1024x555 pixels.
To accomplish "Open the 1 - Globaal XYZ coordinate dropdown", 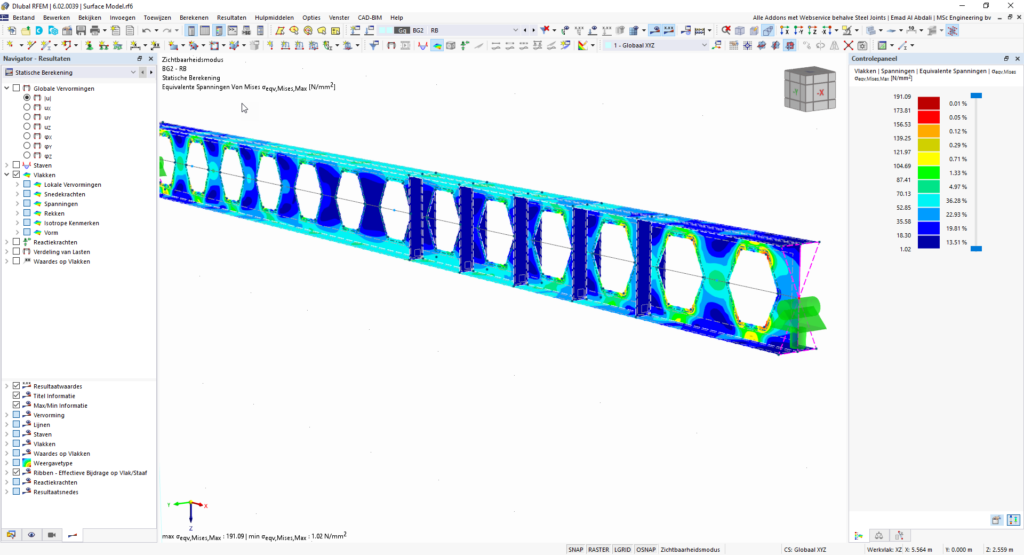I will pos(704,45).
